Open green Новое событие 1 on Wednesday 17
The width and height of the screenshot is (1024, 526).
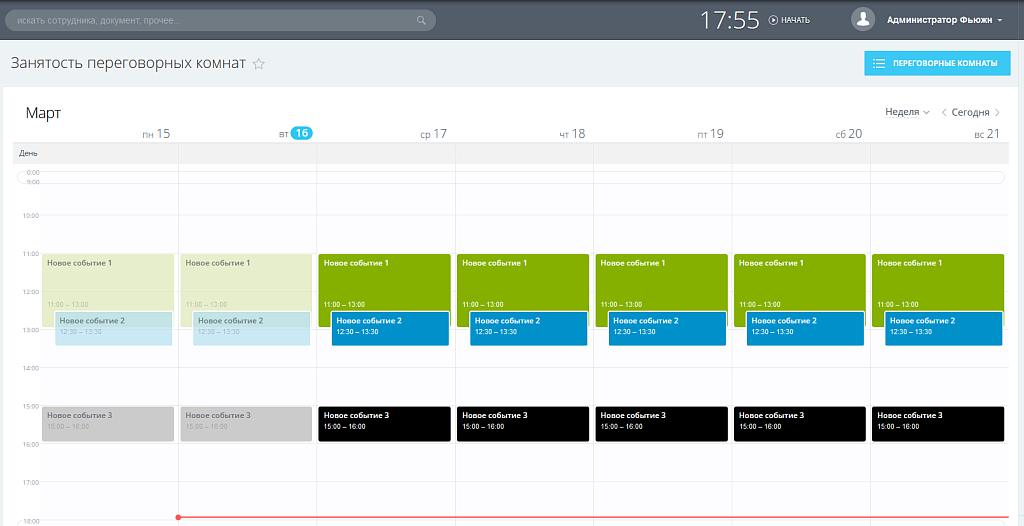385,280
